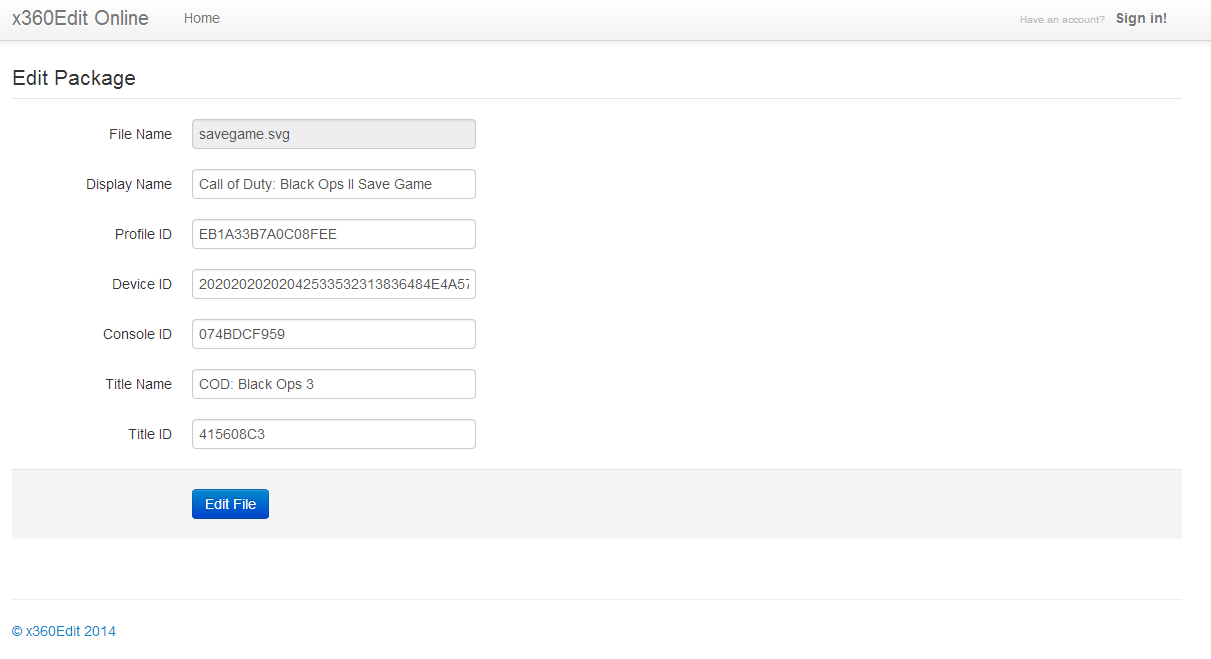Click the x360Edit Online brand link

[x=80, y=18]
